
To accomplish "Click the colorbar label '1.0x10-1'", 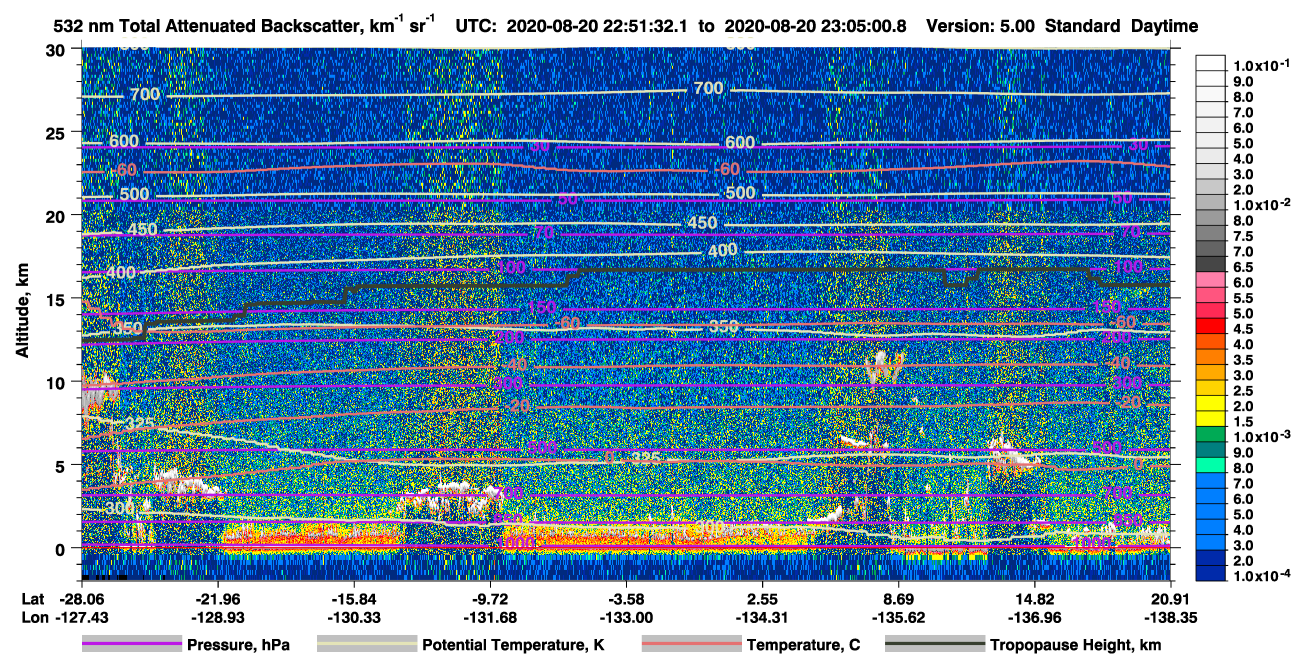I will click(x=1264, y=65).
